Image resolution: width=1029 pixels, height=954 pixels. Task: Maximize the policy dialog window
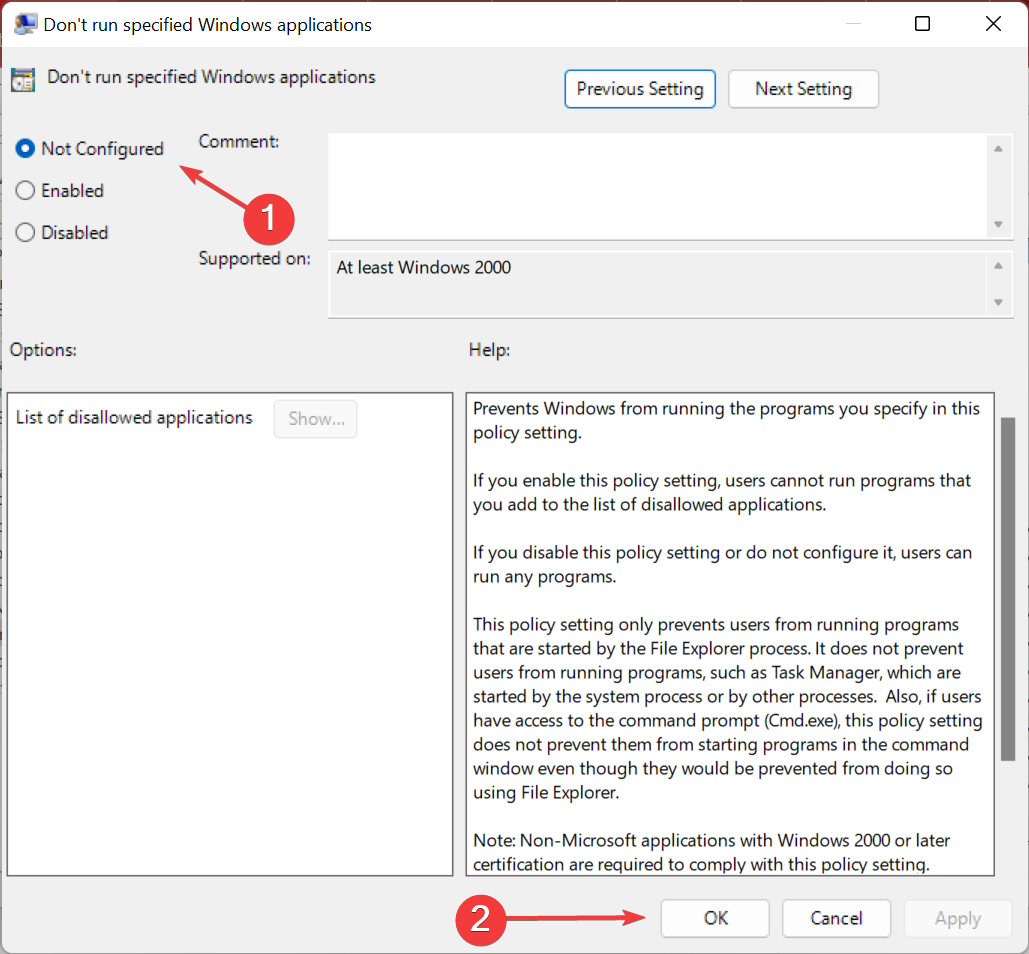click(x=922, y=24)
